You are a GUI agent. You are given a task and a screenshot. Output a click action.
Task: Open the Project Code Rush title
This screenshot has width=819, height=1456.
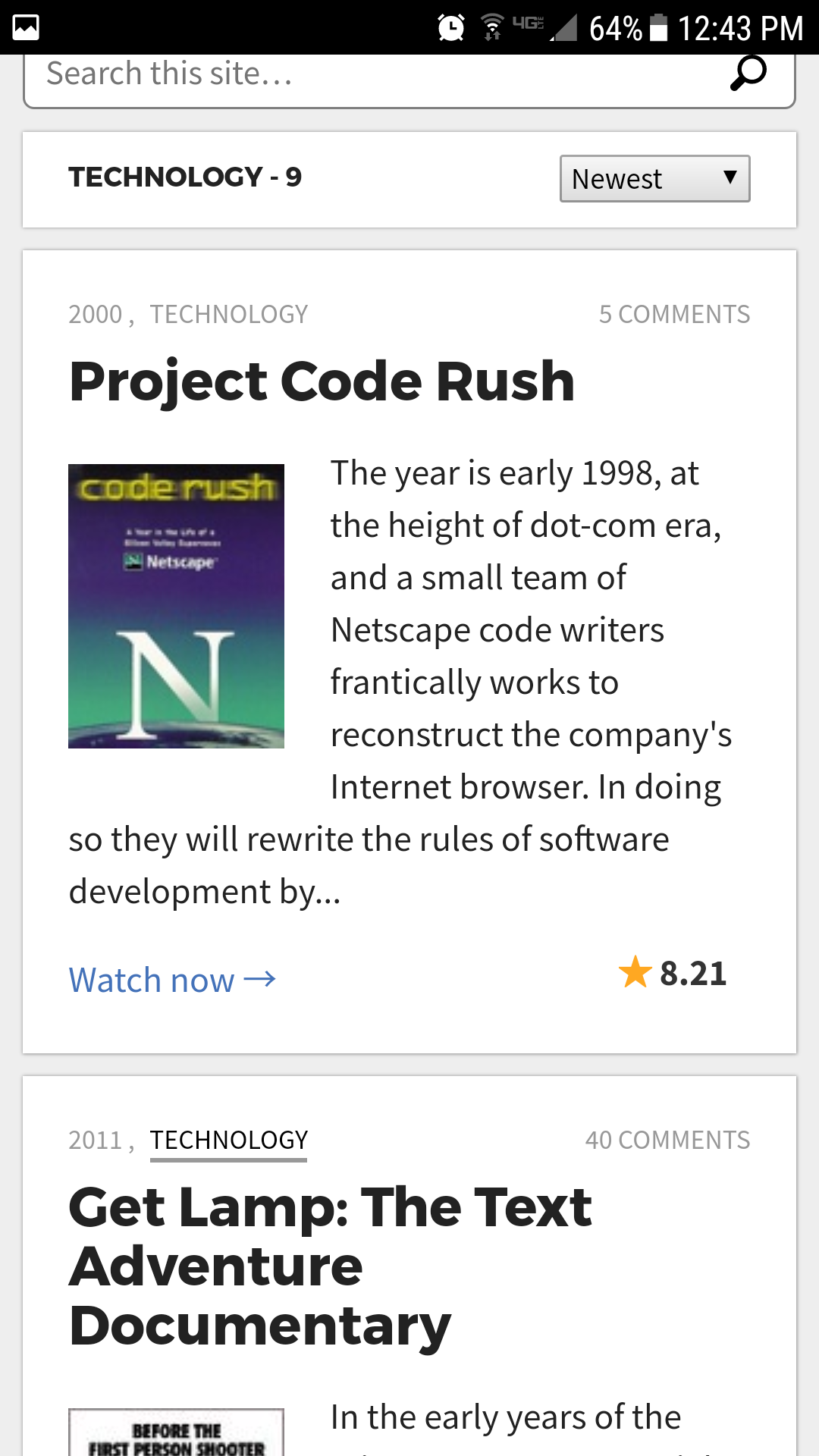322,381
